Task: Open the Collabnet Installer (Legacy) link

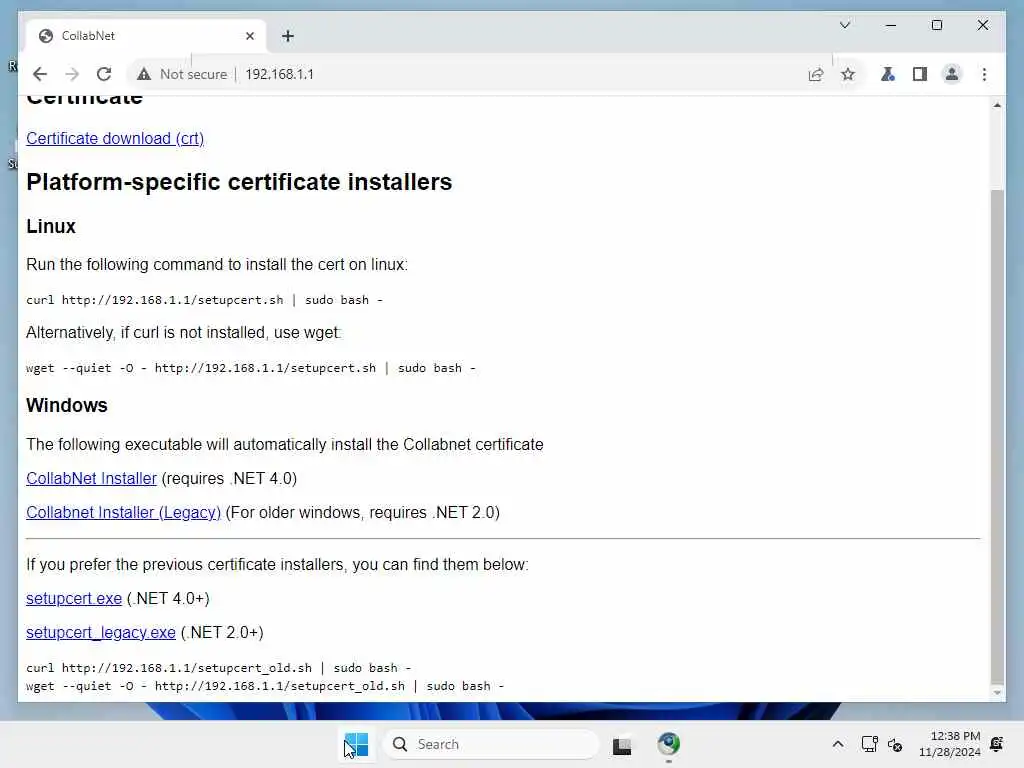Action: pos(123,513)
